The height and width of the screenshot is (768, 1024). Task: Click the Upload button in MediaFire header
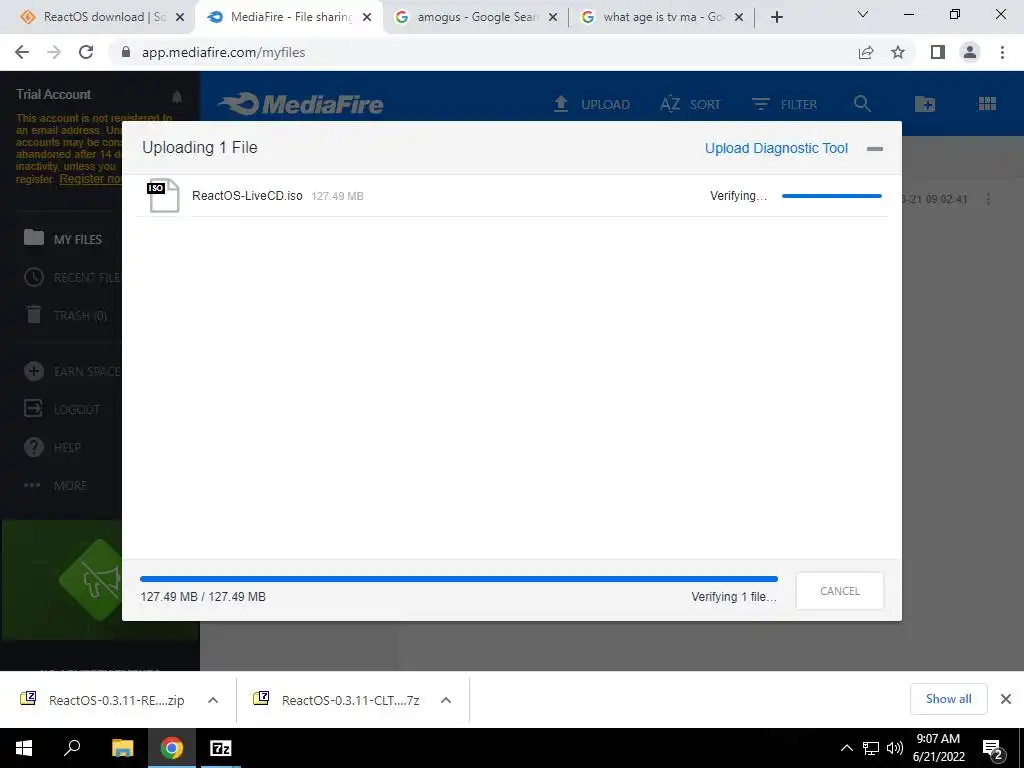(592, 104)
